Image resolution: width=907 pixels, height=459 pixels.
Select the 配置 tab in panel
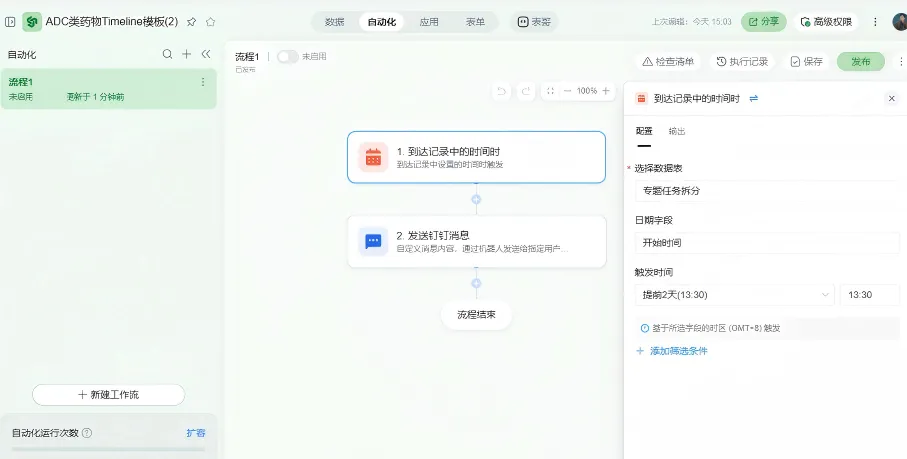point(644,131)
